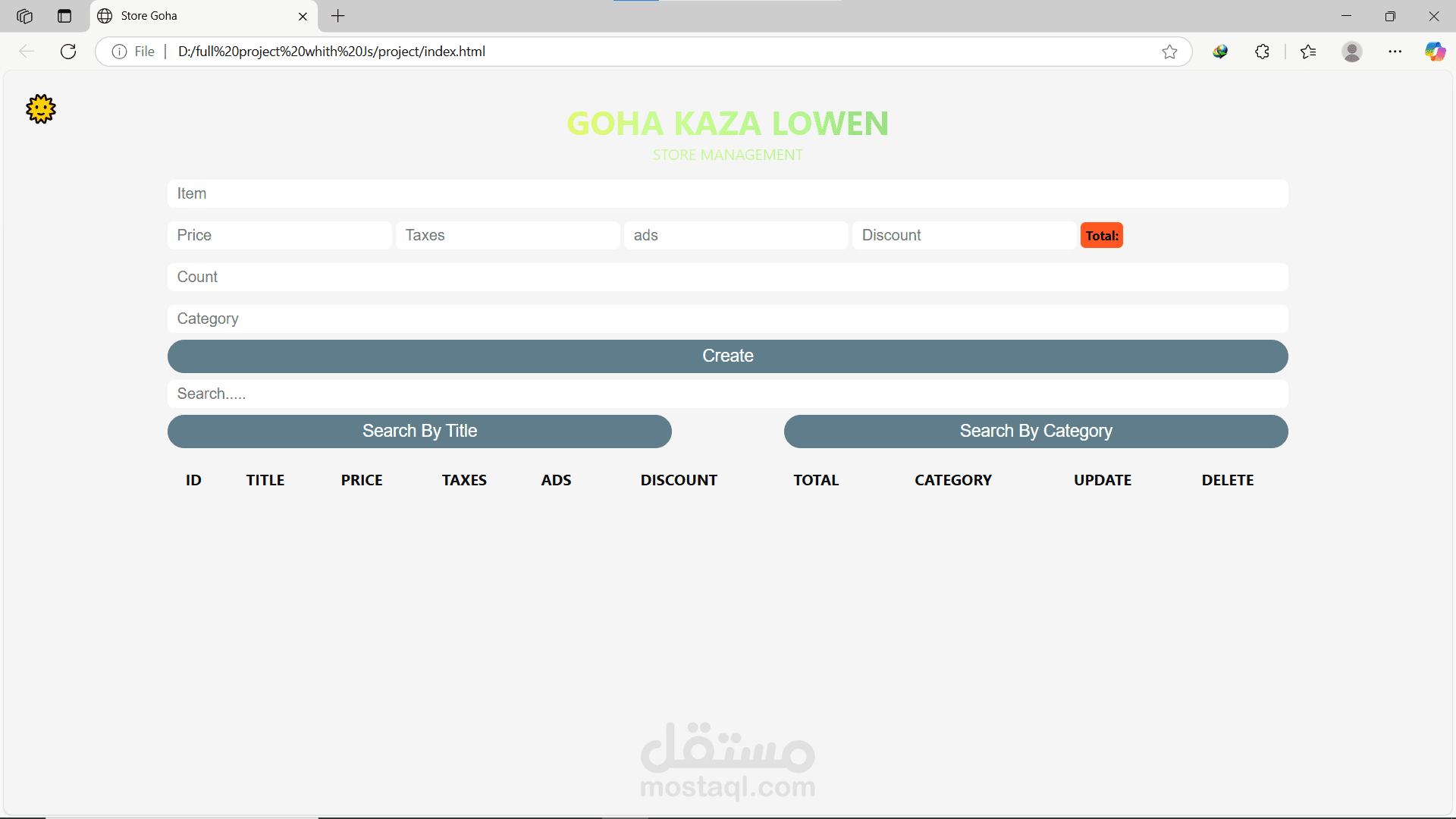Viewport: 1456px width, 819px height.
Task: Focus the Item input field
Action: click(727, 193)
